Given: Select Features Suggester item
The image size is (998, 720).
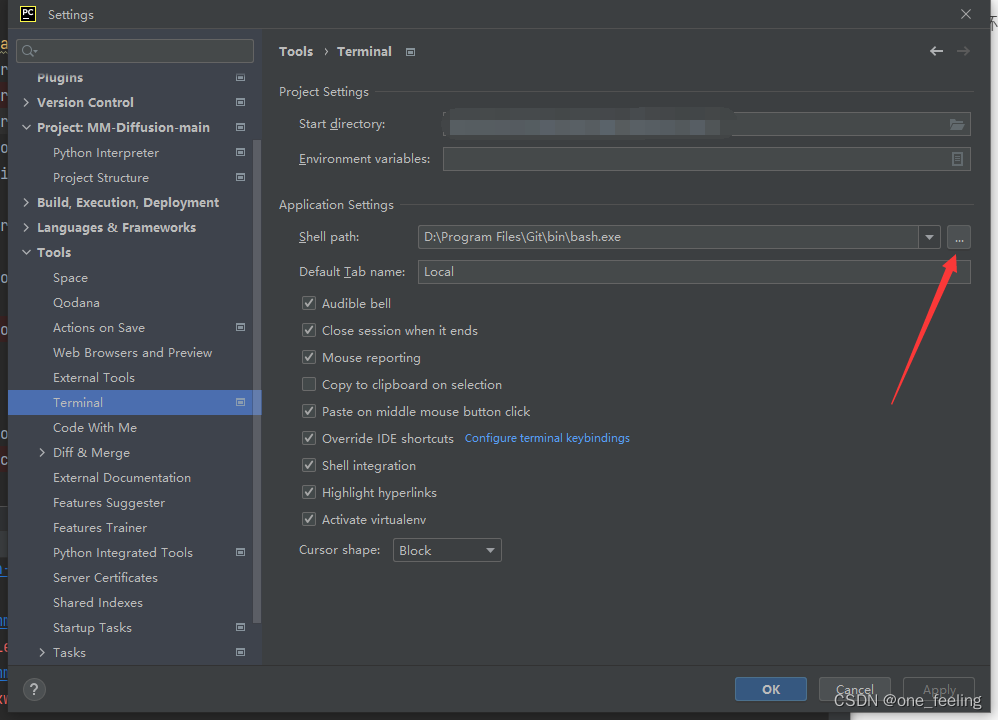Looking at the screenshot, I should pyautogui.click(x=109, y=503).
